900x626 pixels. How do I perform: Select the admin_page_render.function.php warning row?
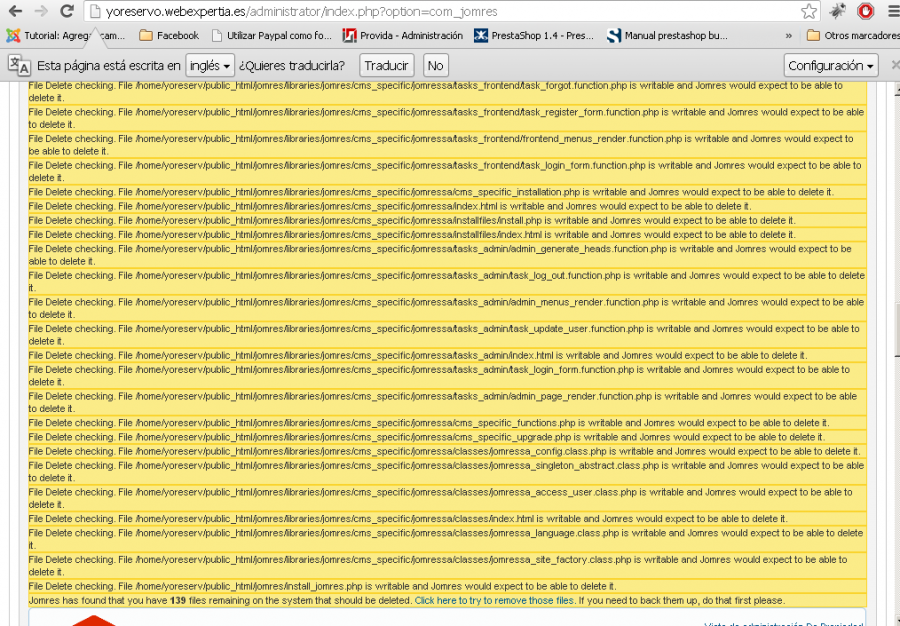point(447,402)
